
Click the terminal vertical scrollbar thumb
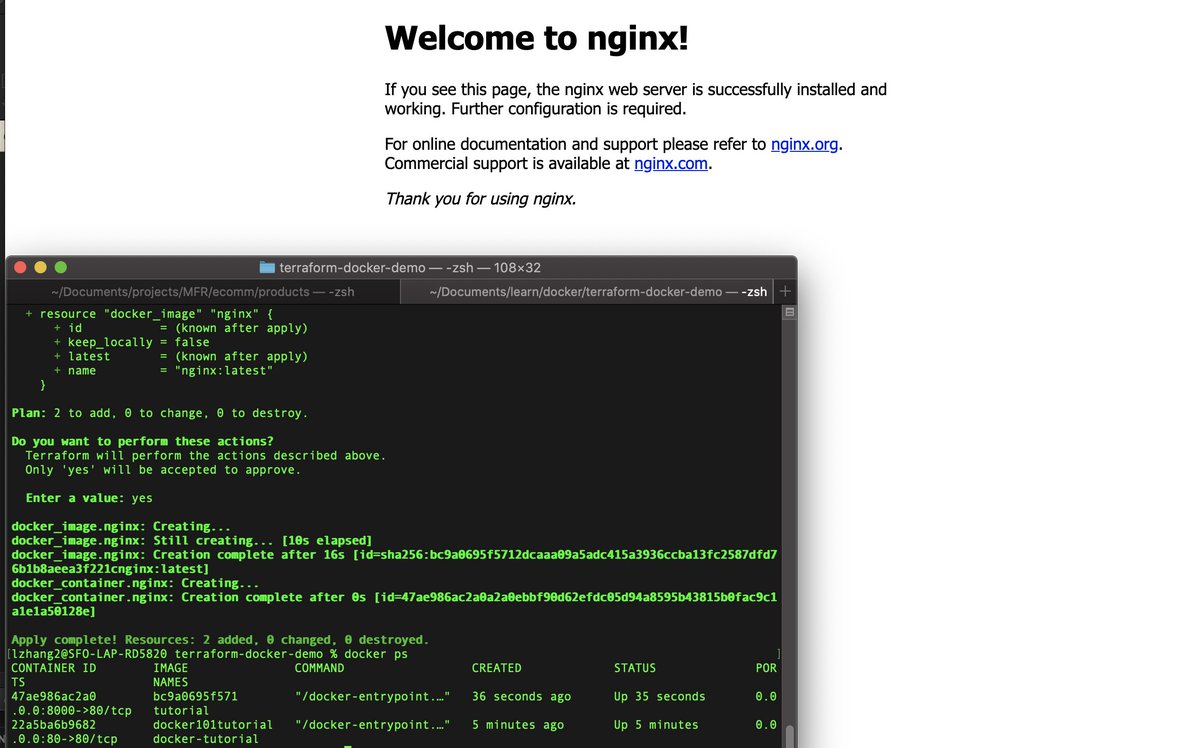click(789, 736)
